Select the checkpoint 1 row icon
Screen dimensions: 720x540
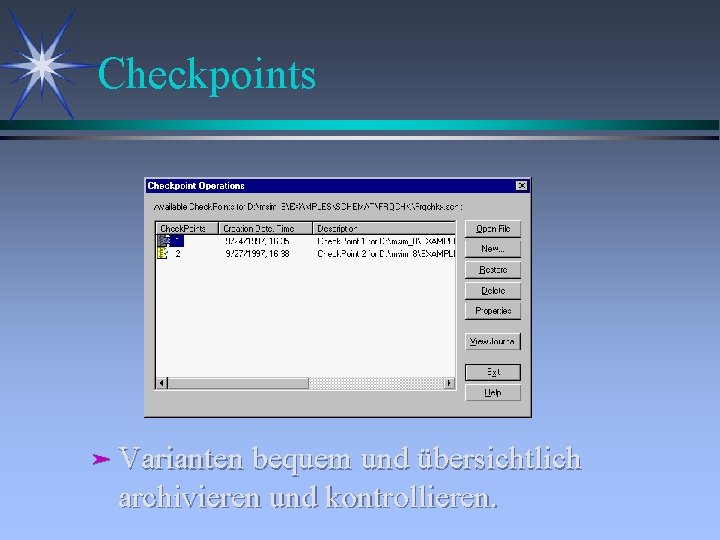pyautogui.click(x=163, y=241)
